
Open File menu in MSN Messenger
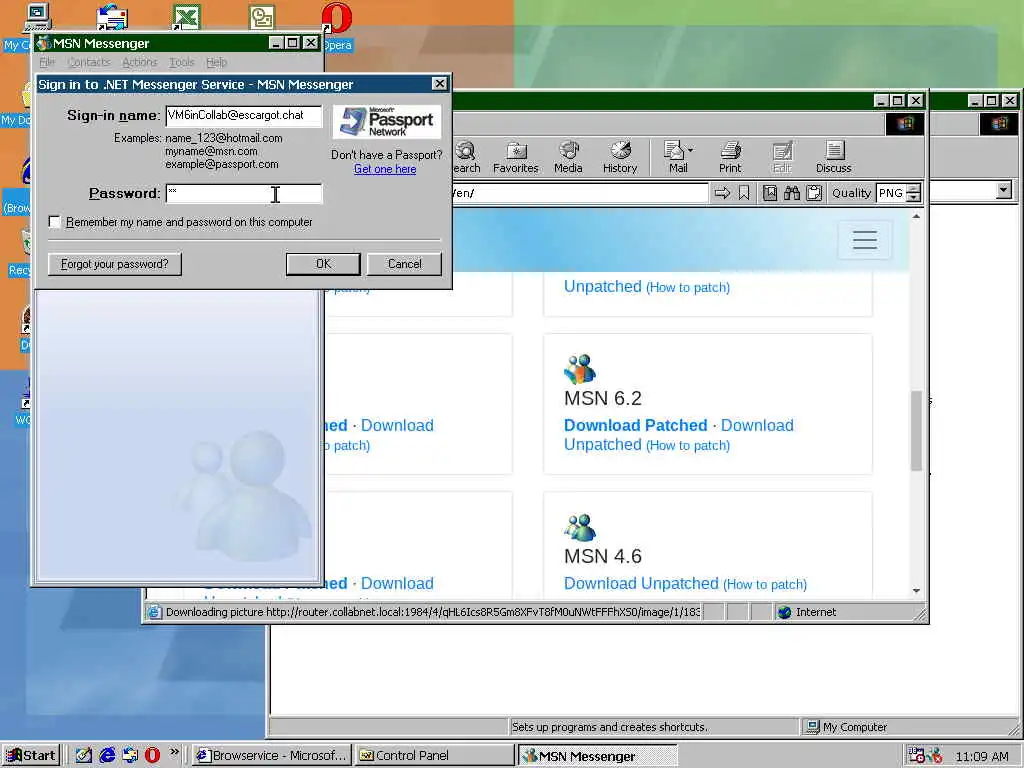[47, 62]
